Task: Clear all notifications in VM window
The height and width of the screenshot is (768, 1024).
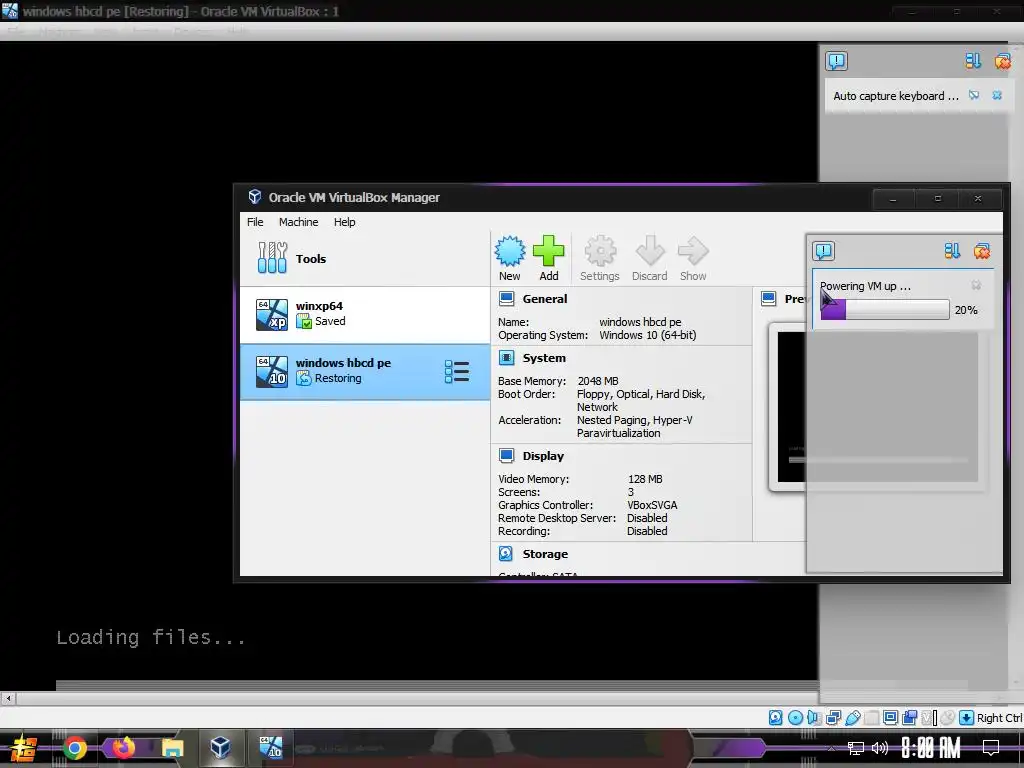Action: 1002,61
